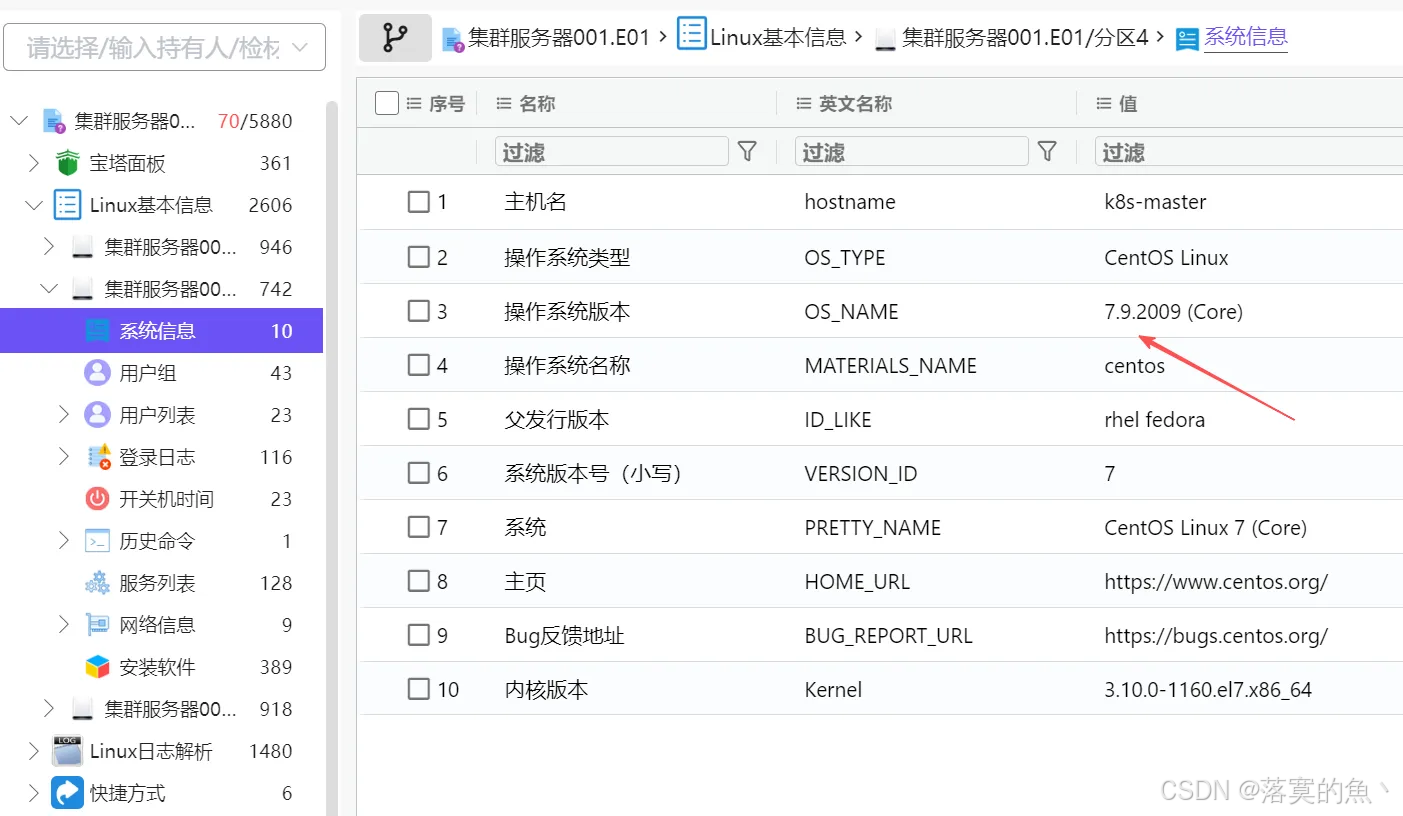The image size is (1403, 816).
Task: Click the Linux基本信息 icon in the tree
Action: (x=67, y=205)
